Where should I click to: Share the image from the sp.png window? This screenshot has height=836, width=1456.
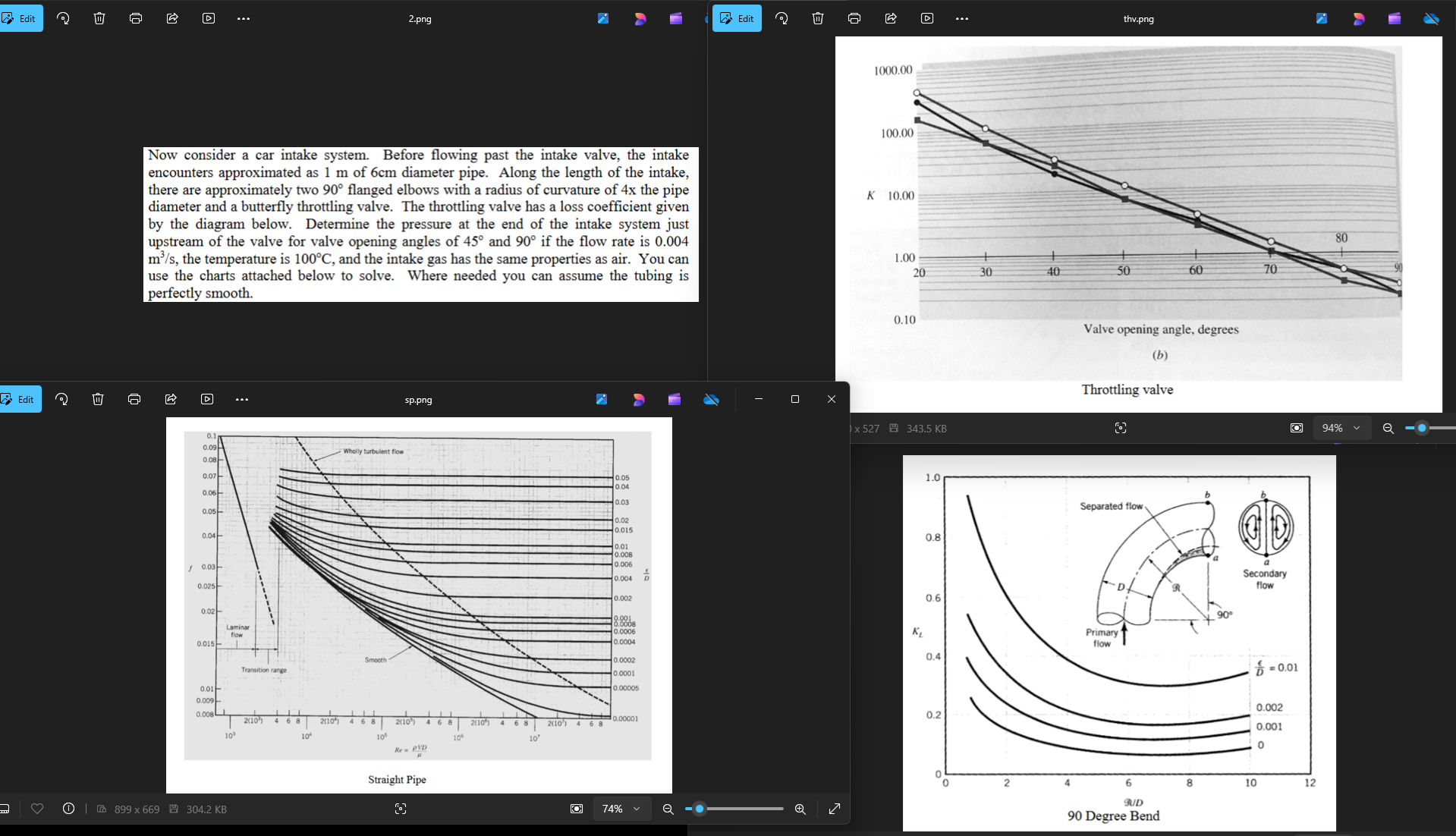(171, 399)
